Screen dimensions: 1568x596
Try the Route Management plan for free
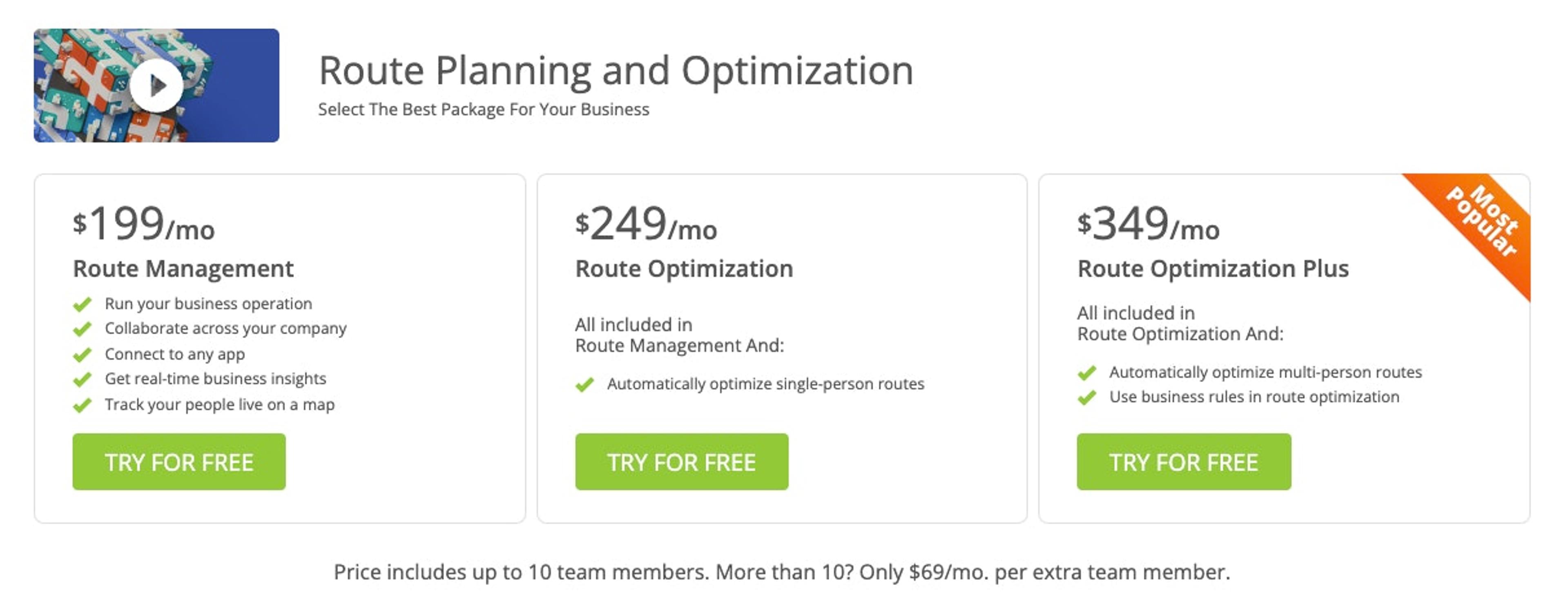tap(179, 462)
